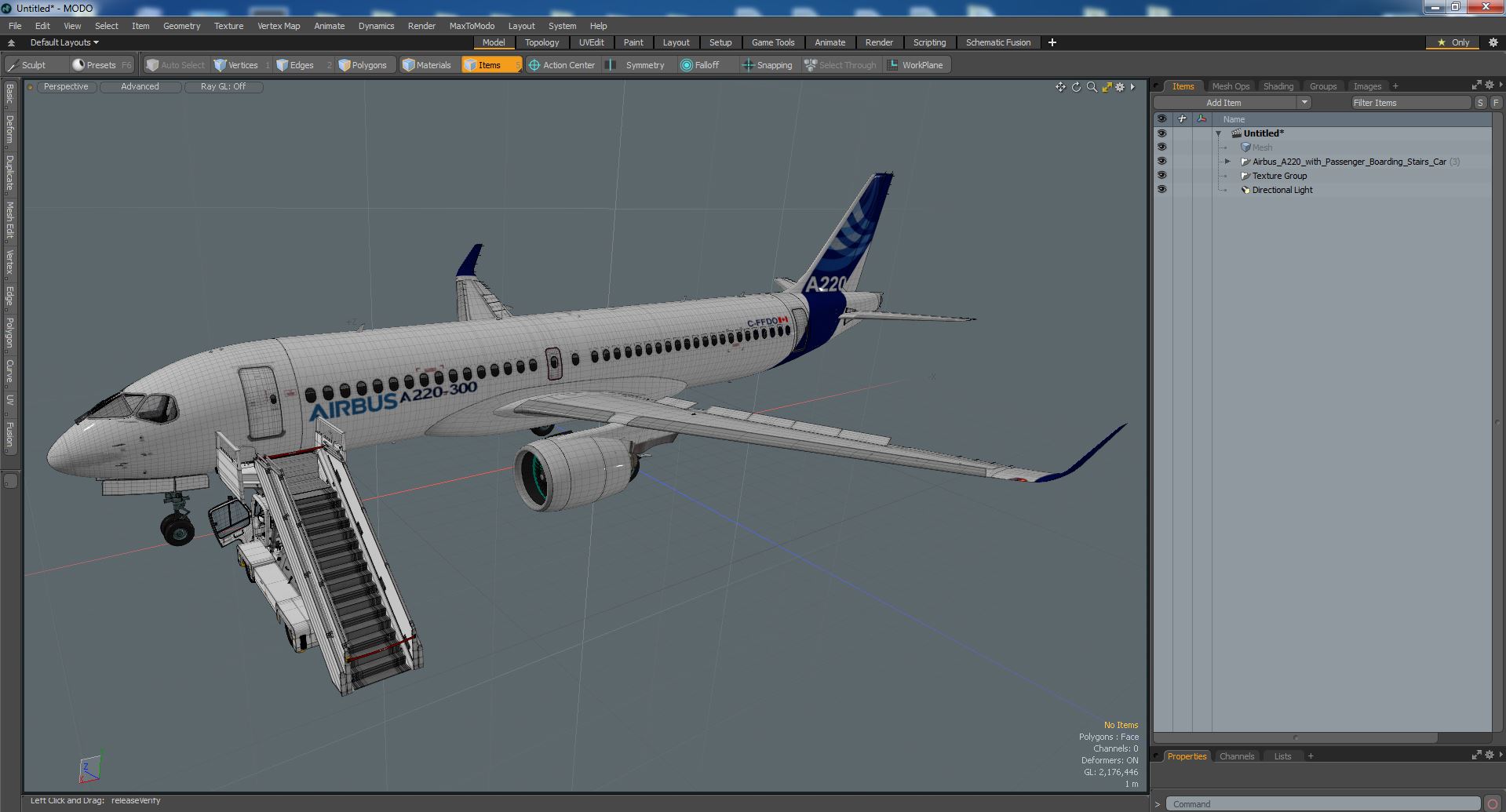Expand the Airbus_A220 group tree item
The height and width of the screenshot is (812, 1506).
[1228, 162]
